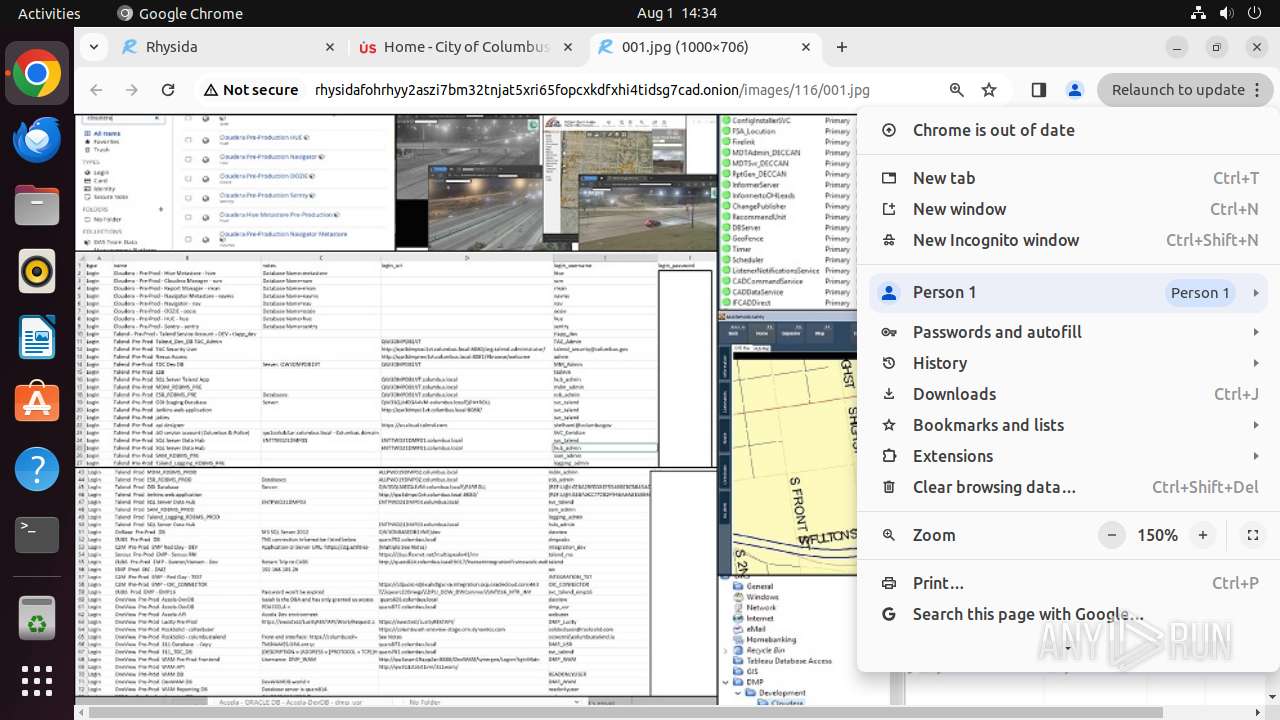Show applications grid
Screen dimensions: 1280x720
tap(37, 681)
